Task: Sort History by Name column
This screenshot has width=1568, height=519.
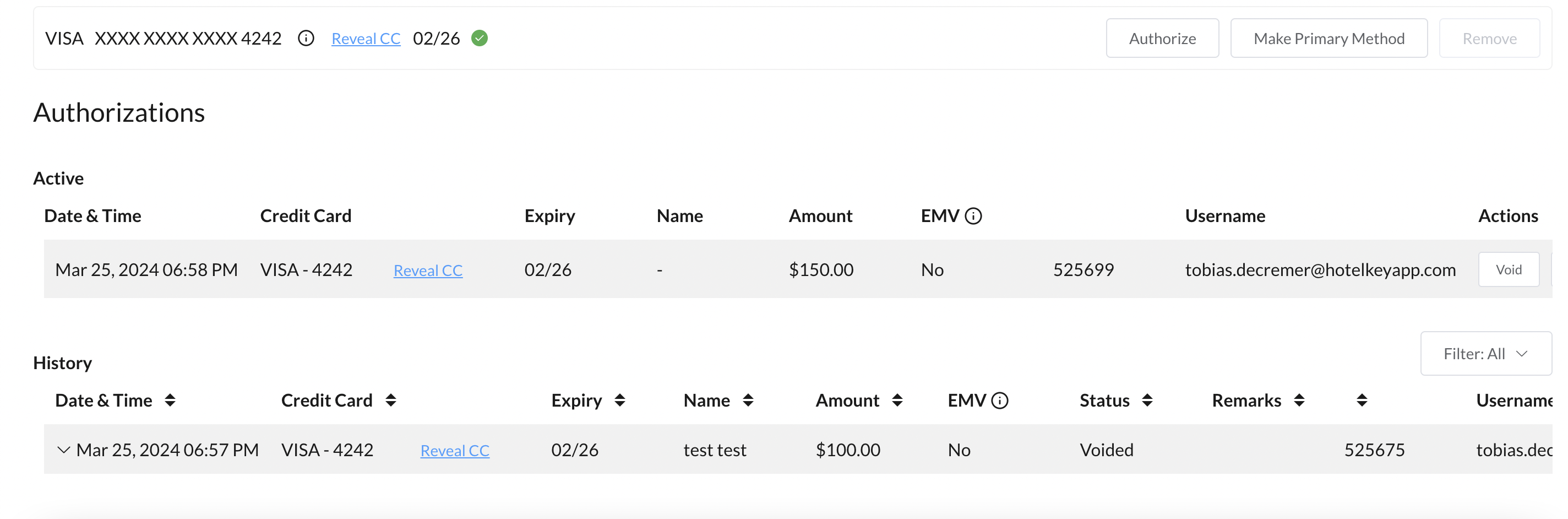Action: point(748,401)
